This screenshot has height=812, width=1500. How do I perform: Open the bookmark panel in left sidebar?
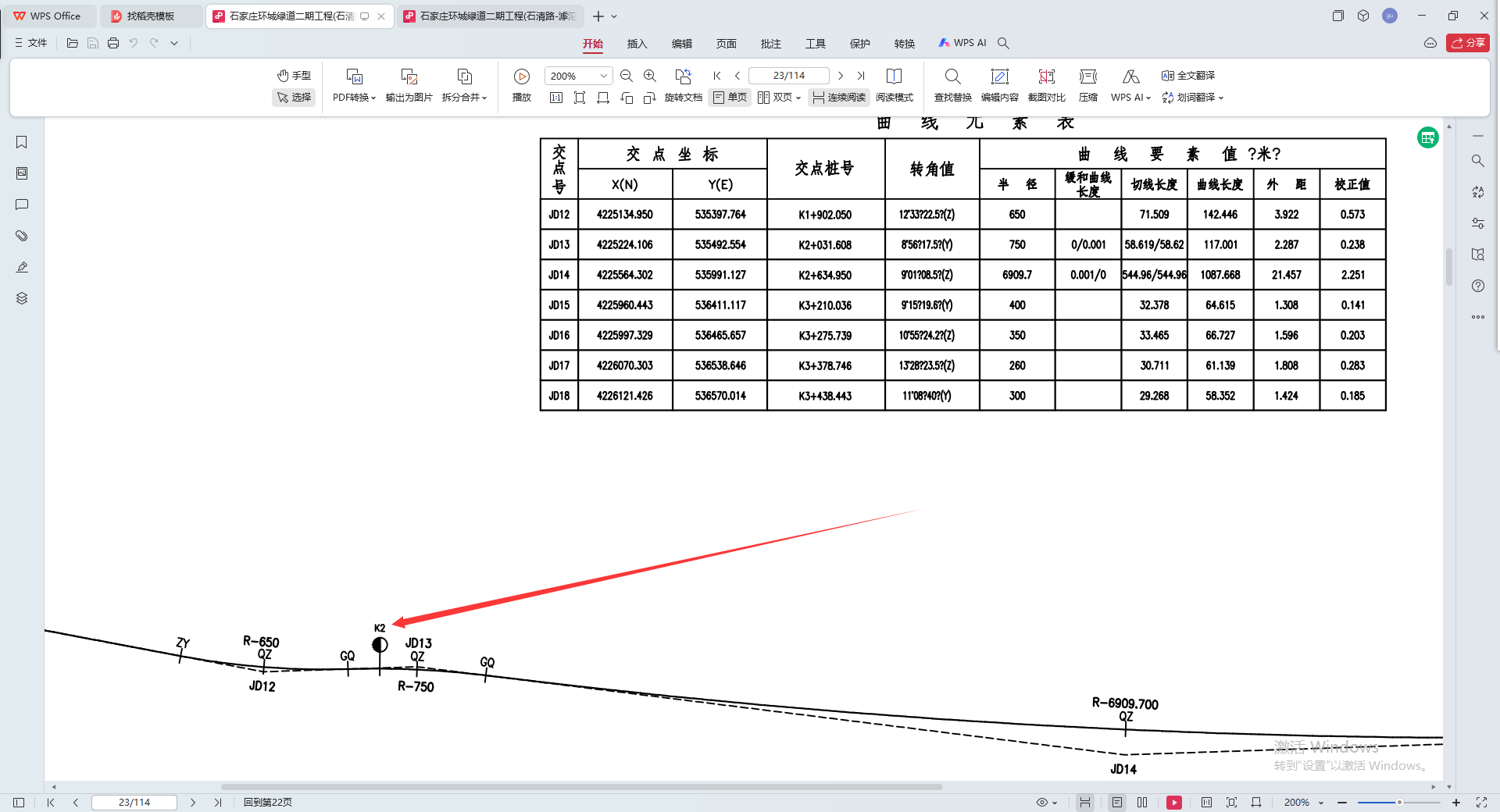(x=22, y=142)
